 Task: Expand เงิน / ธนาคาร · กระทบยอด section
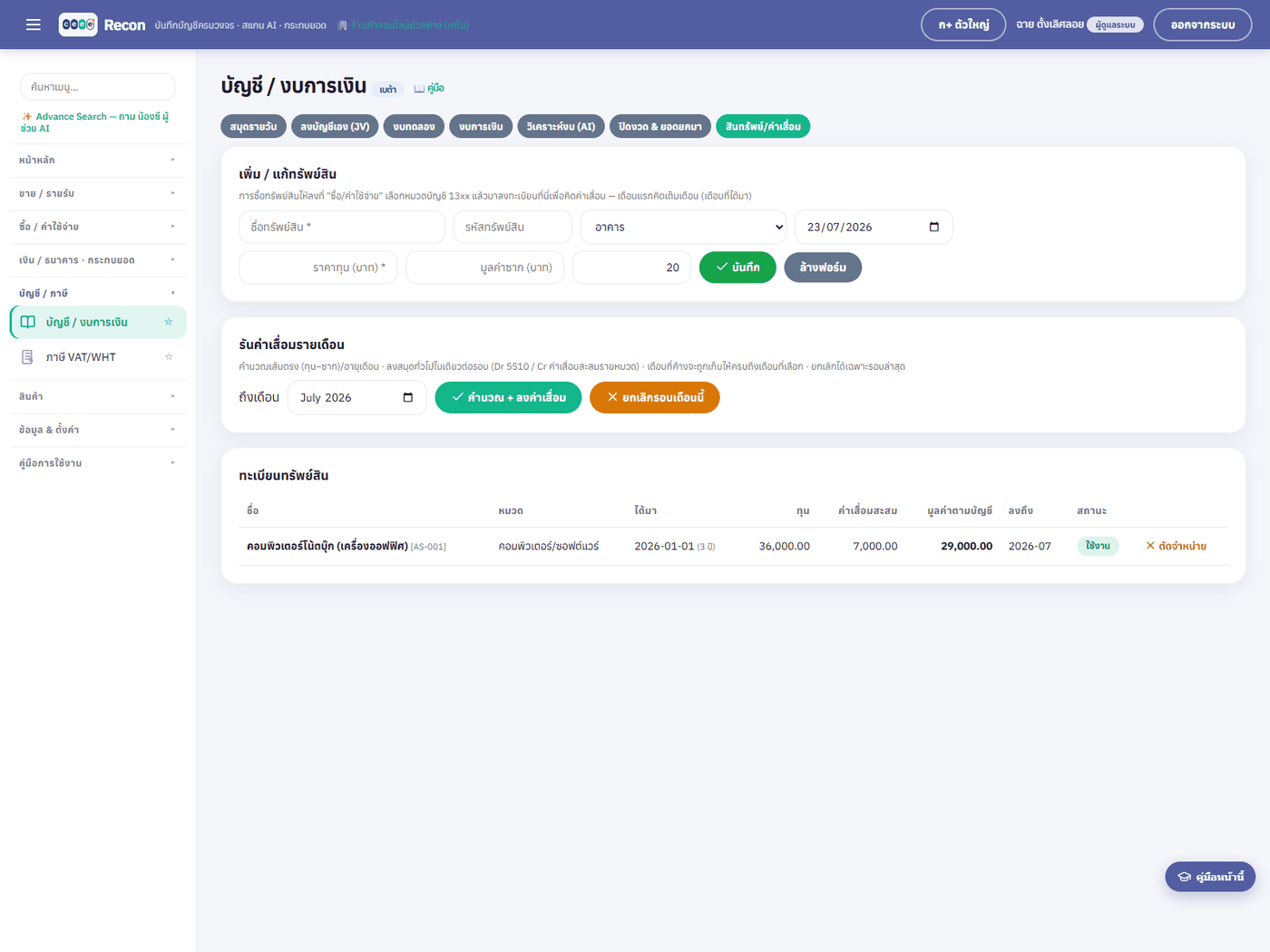(97, 260)
